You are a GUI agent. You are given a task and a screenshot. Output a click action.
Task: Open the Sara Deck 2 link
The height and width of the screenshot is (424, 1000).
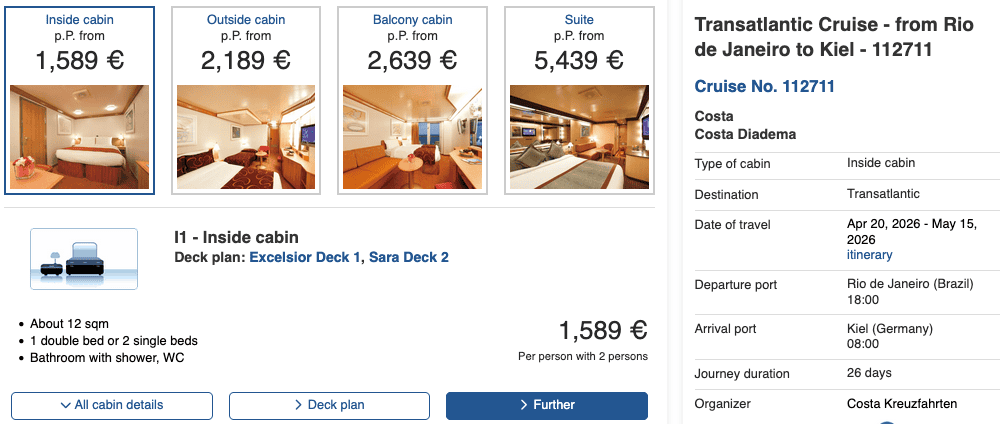409,257
